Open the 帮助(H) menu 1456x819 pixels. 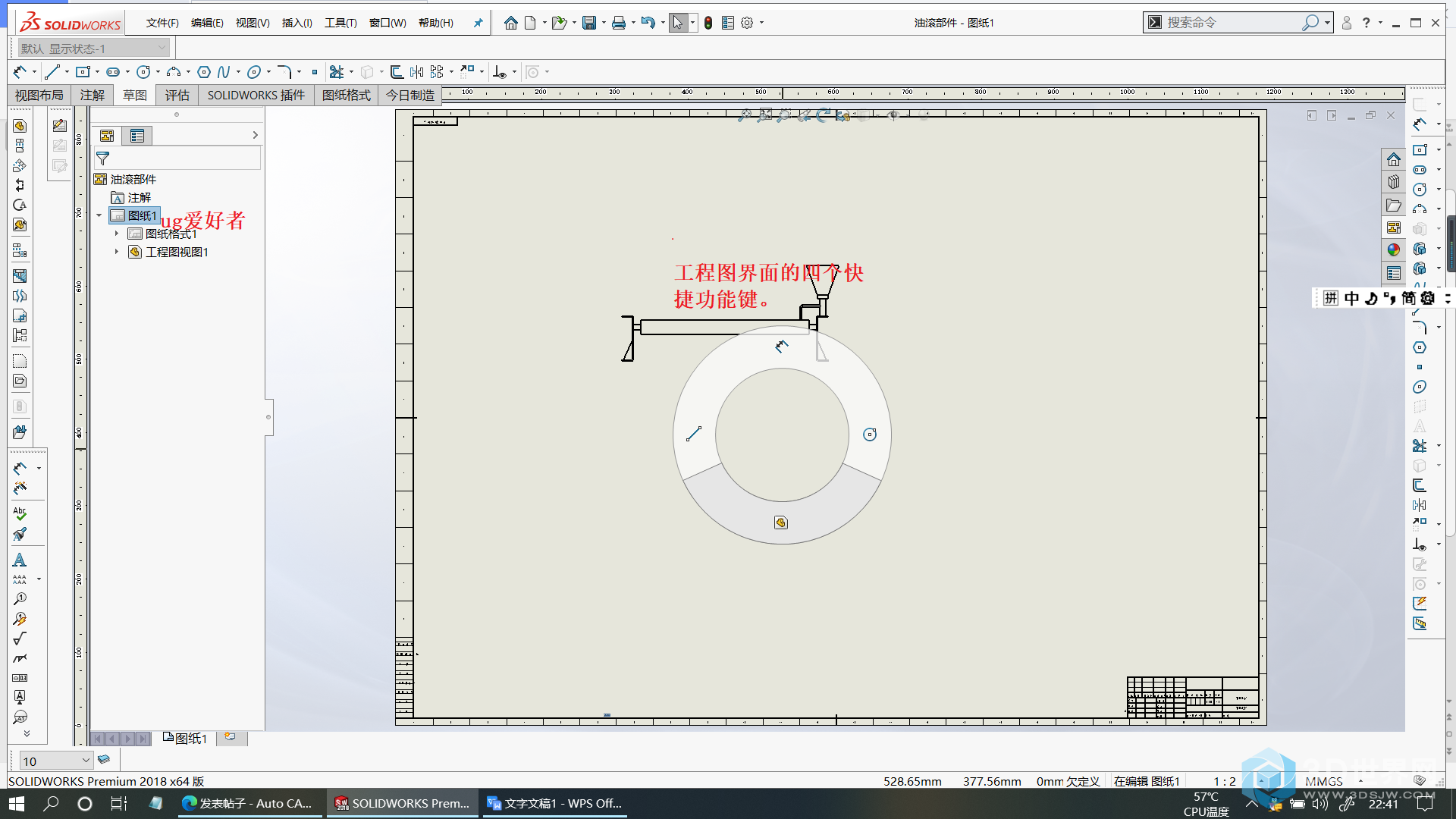click(x=436, y=23)
